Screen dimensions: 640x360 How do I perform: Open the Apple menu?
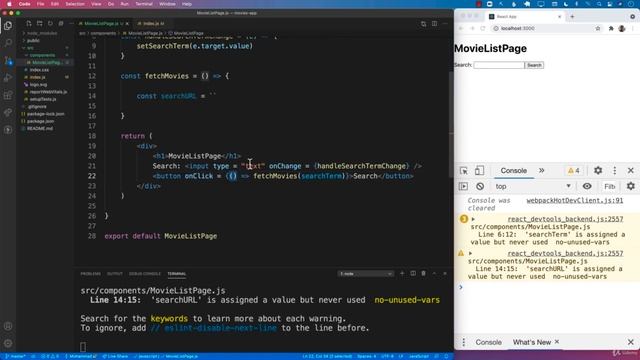point(9,4)
